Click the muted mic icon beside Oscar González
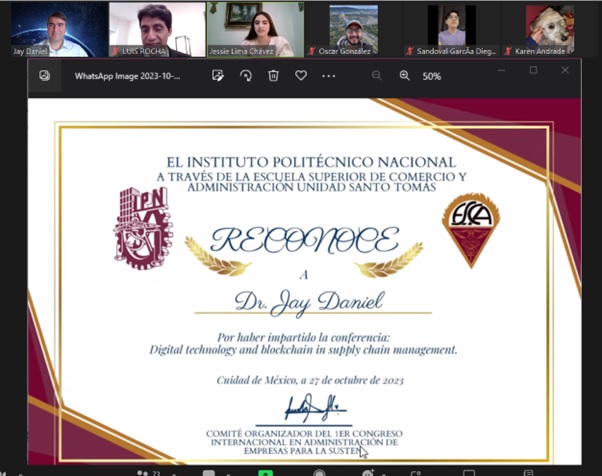 tap(311, 51)
